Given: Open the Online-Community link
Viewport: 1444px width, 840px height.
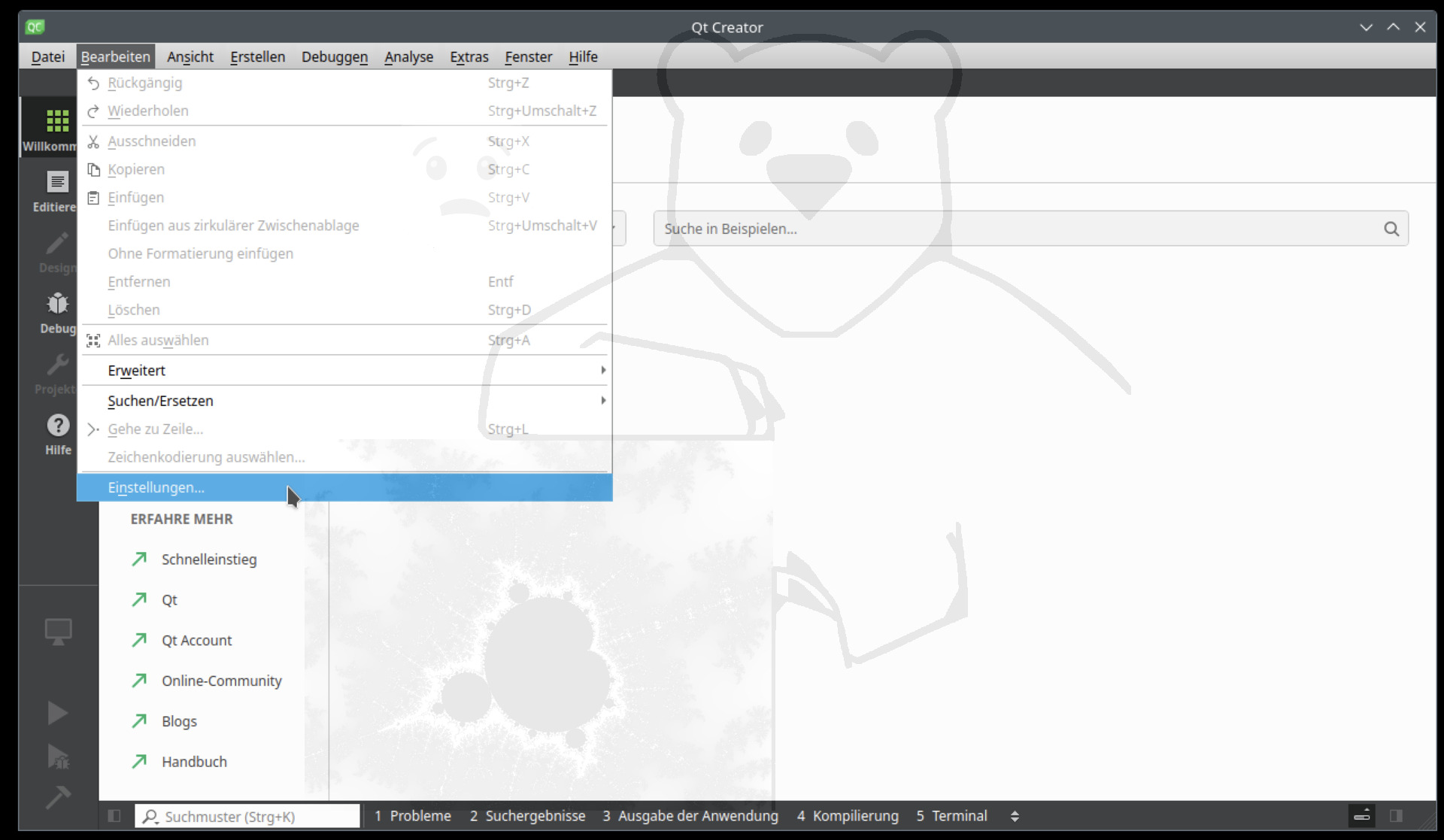Looking at the screenshot, I should pyautogui.click(x=222, y=681).
